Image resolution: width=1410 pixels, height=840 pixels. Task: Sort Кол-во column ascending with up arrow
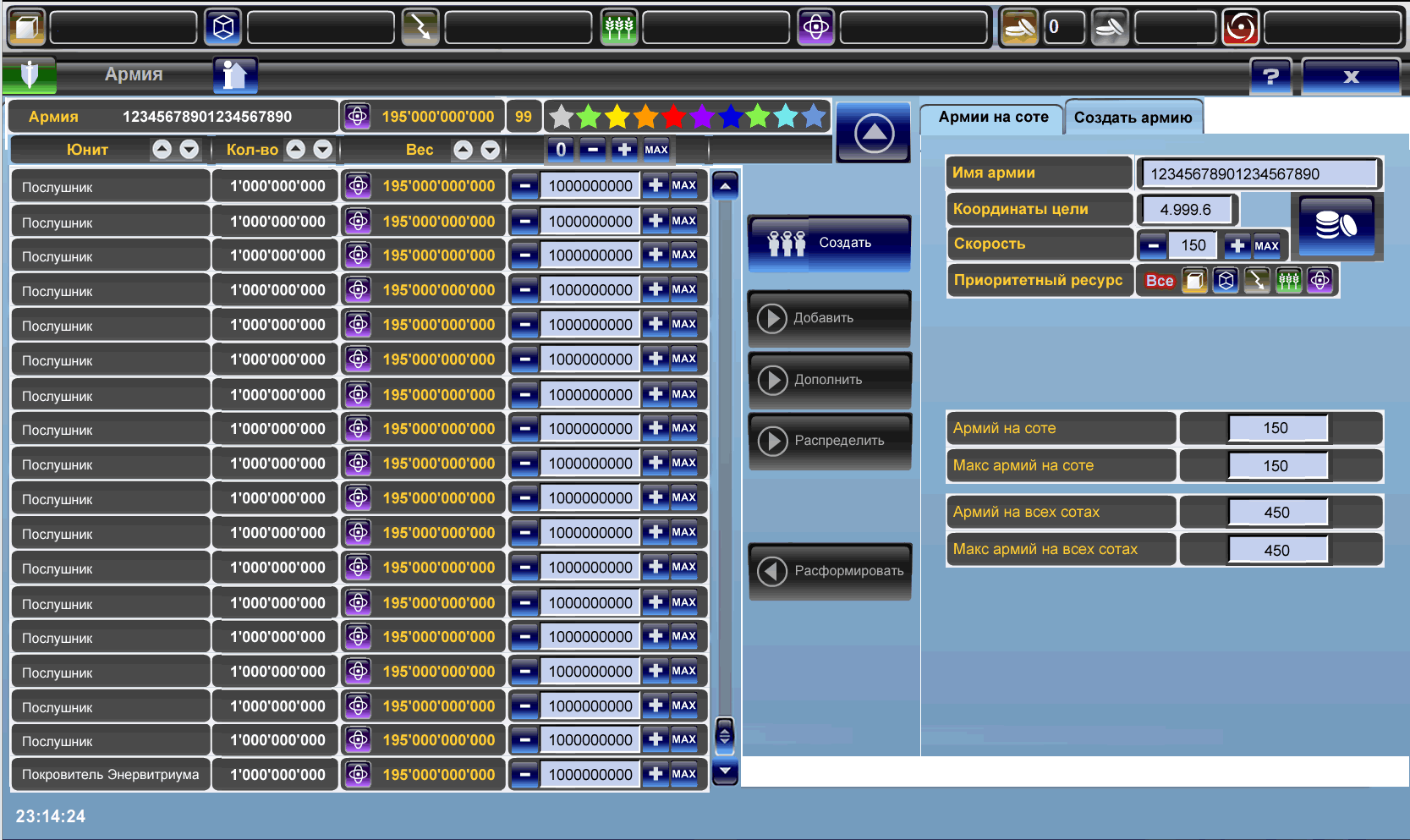click(x=295, y=150)
